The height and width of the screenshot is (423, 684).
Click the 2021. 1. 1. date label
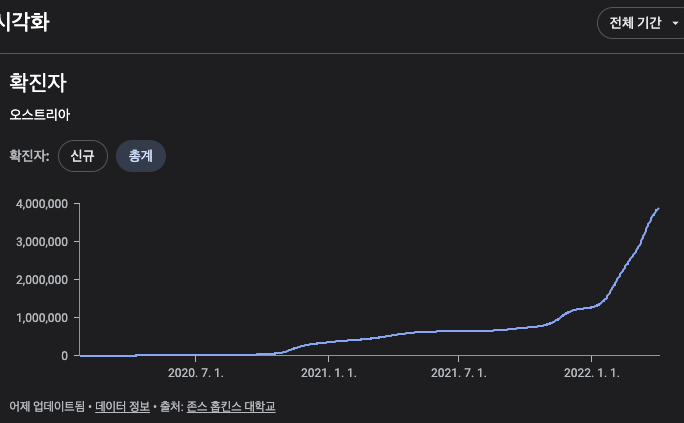click(x=328, y=373)
